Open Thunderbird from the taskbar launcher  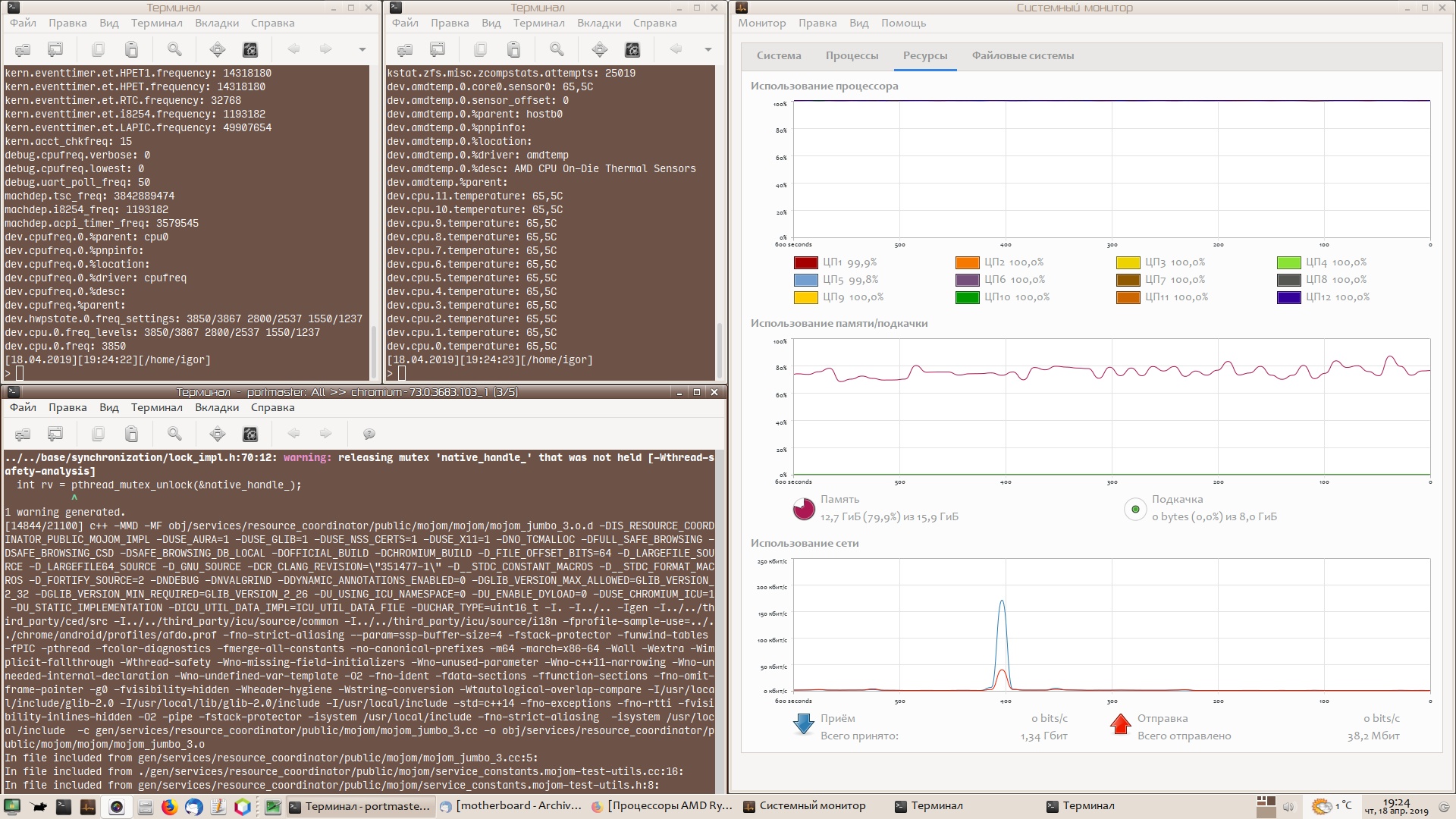(x=193, y=806)
